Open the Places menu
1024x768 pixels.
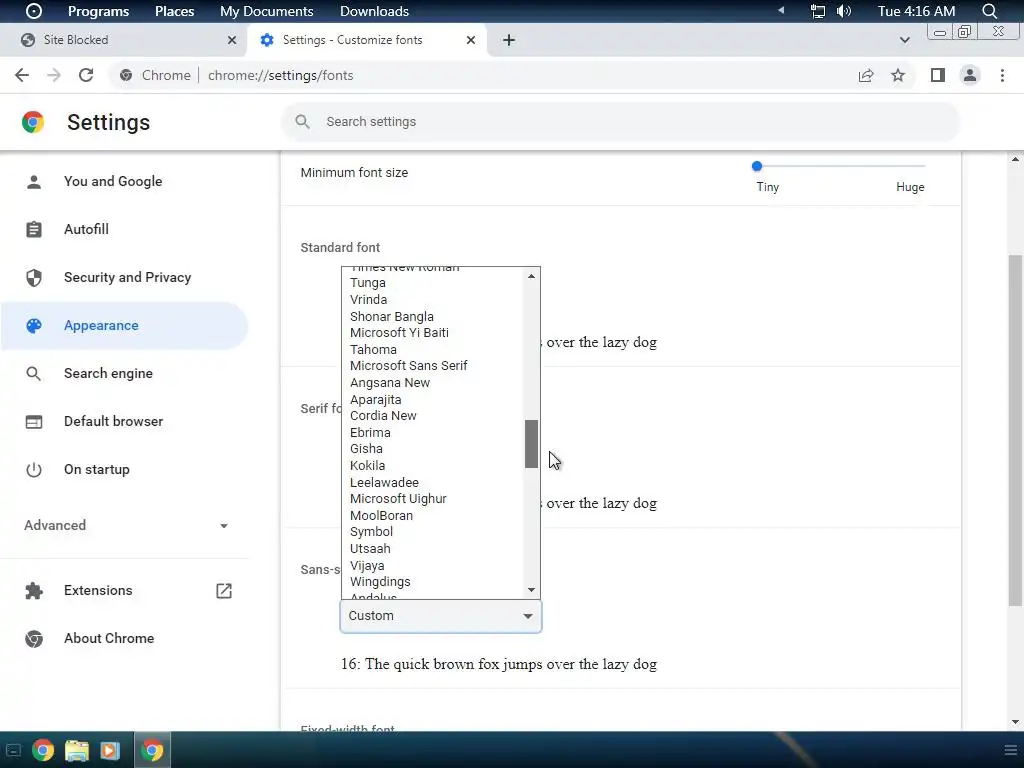click(174, 11)
